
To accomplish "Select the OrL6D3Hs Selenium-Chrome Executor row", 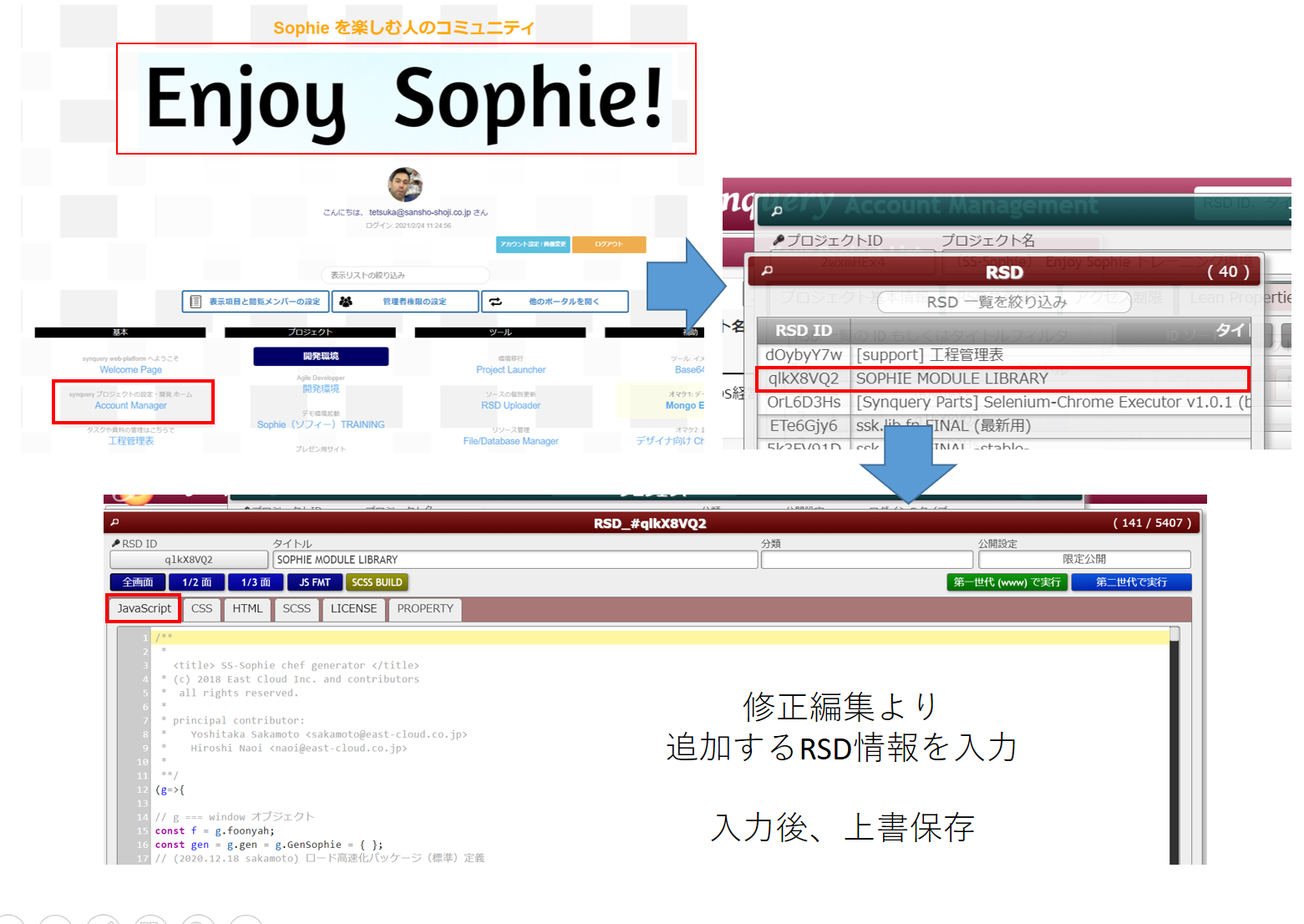I will 1003,402.
